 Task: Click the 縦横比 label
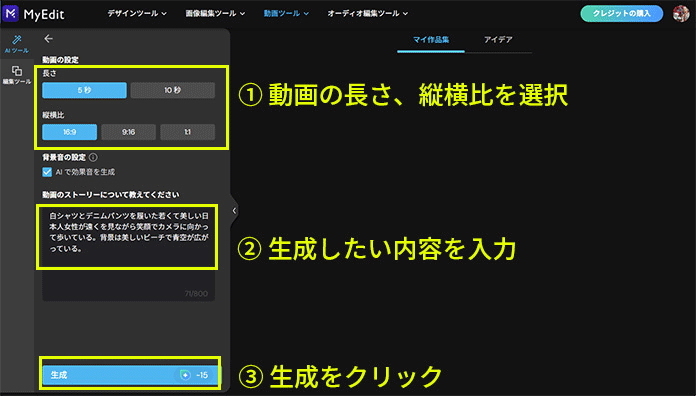point(53,115)
